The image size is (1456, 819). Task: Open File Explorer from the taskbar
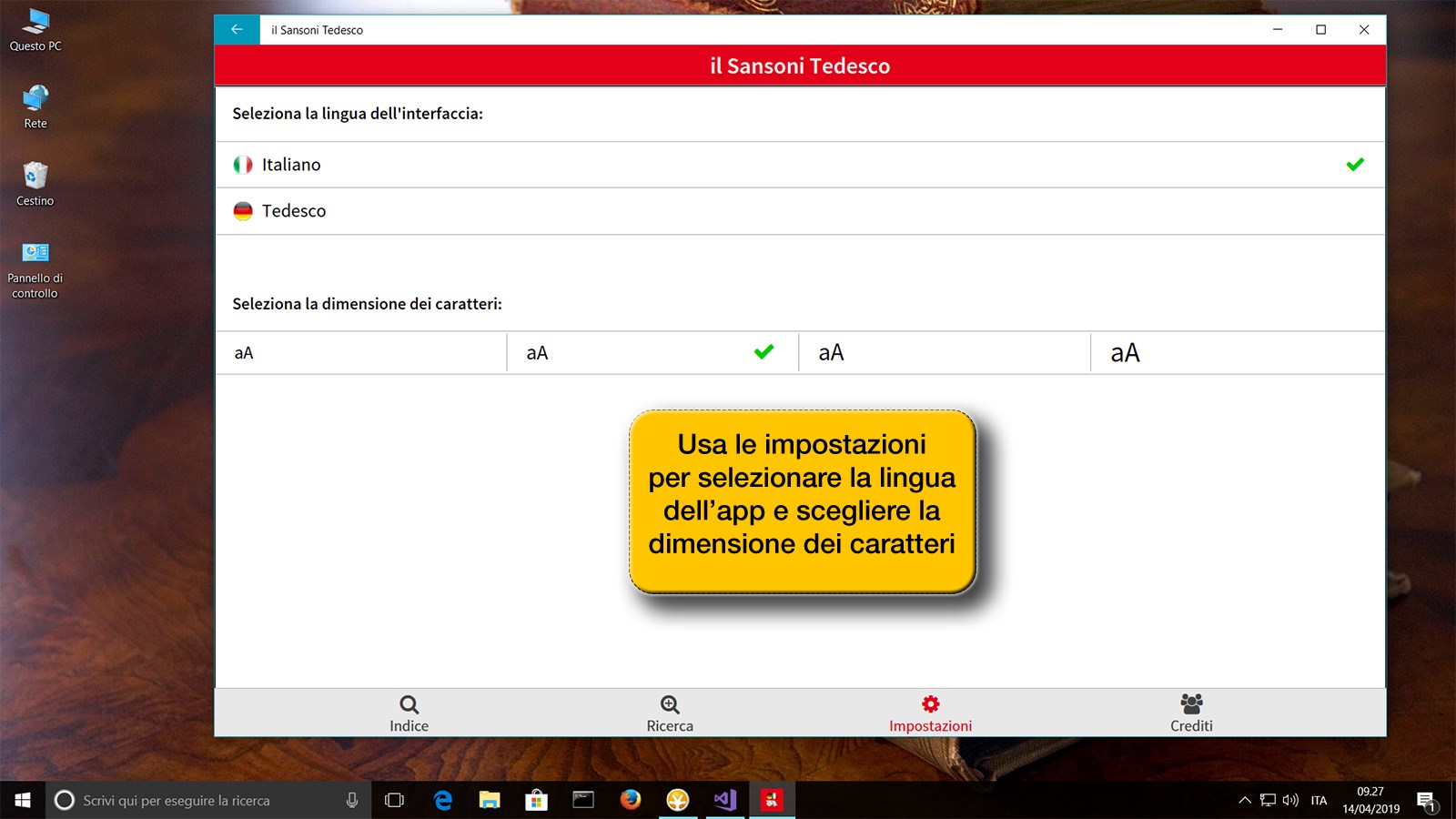pyautogui.click(x=490, y=800)
